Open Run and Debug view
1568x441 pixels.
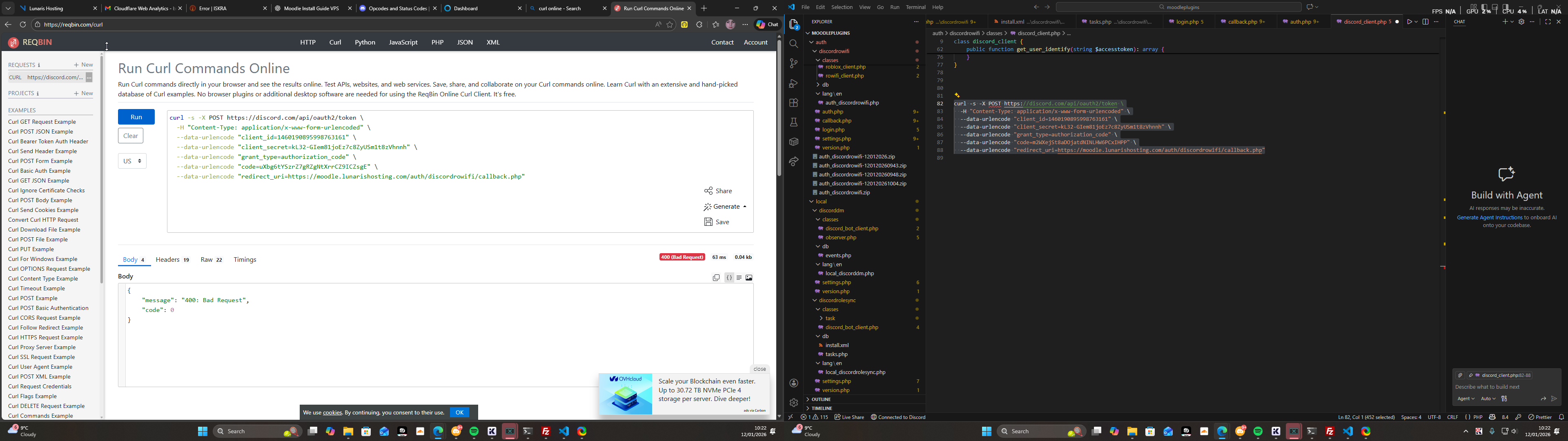793,83
